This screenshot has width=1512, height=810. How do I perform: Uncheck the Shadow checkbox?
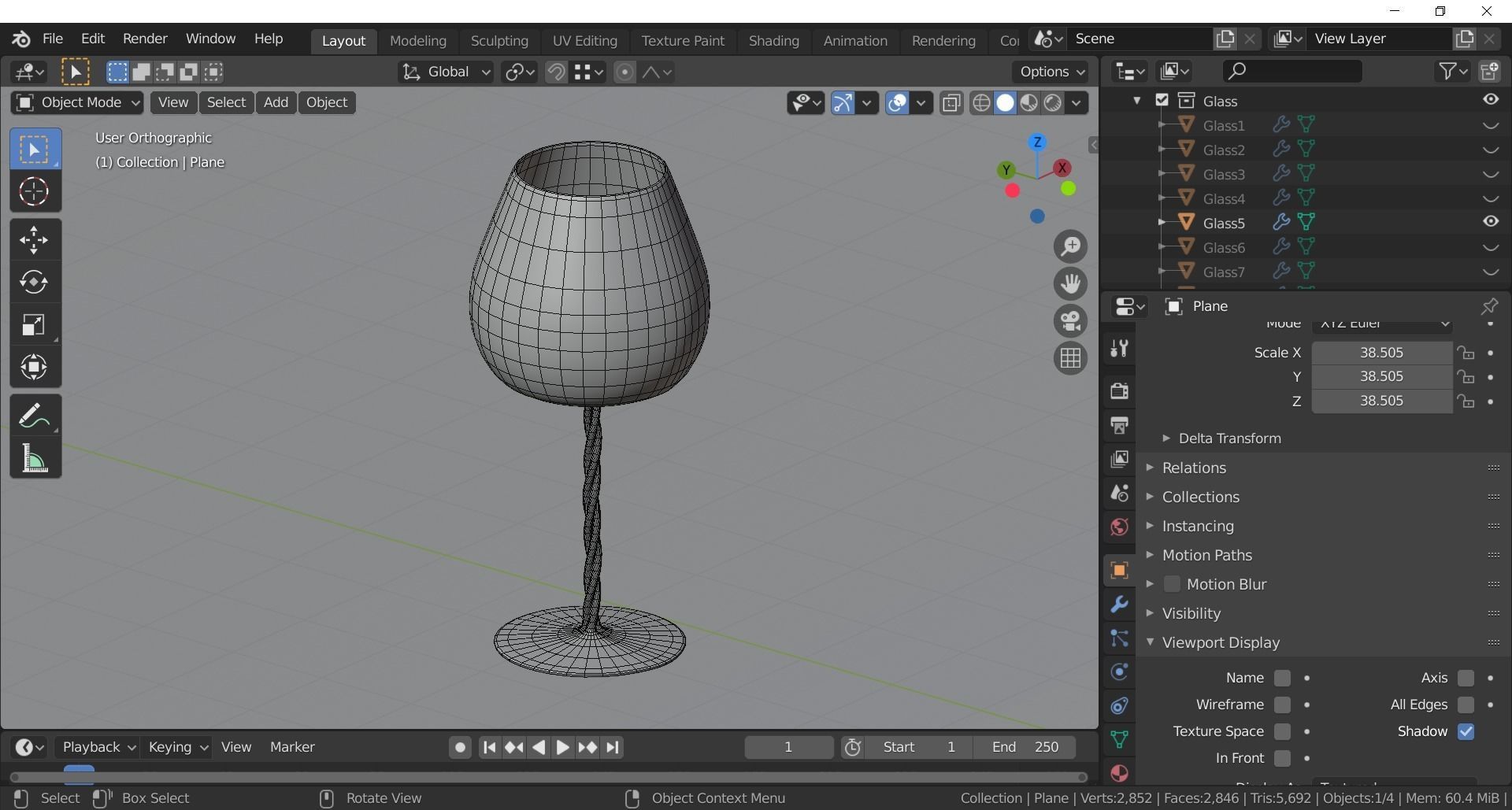point(1466,731)
